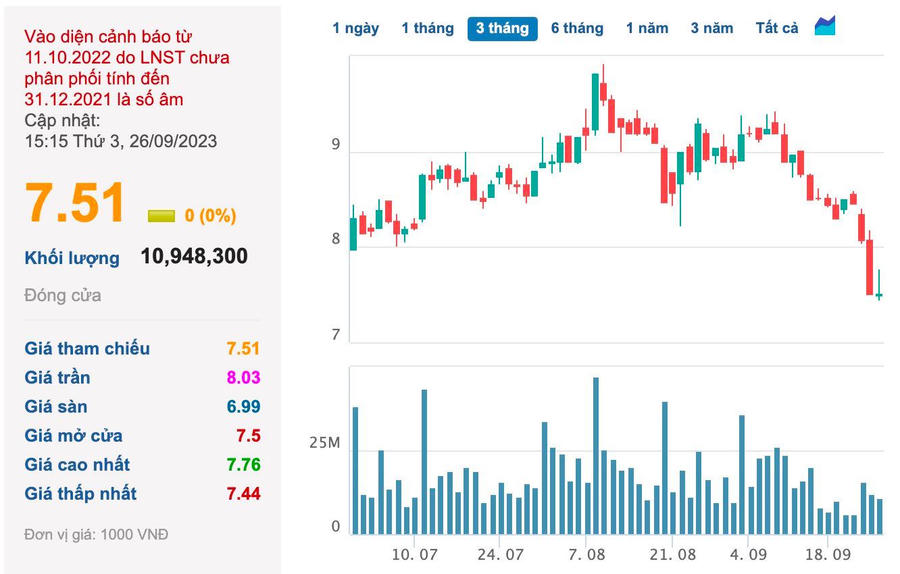Select the Khối lượng volume label
This screenshot has height=574, width=900.
point(72,258)
